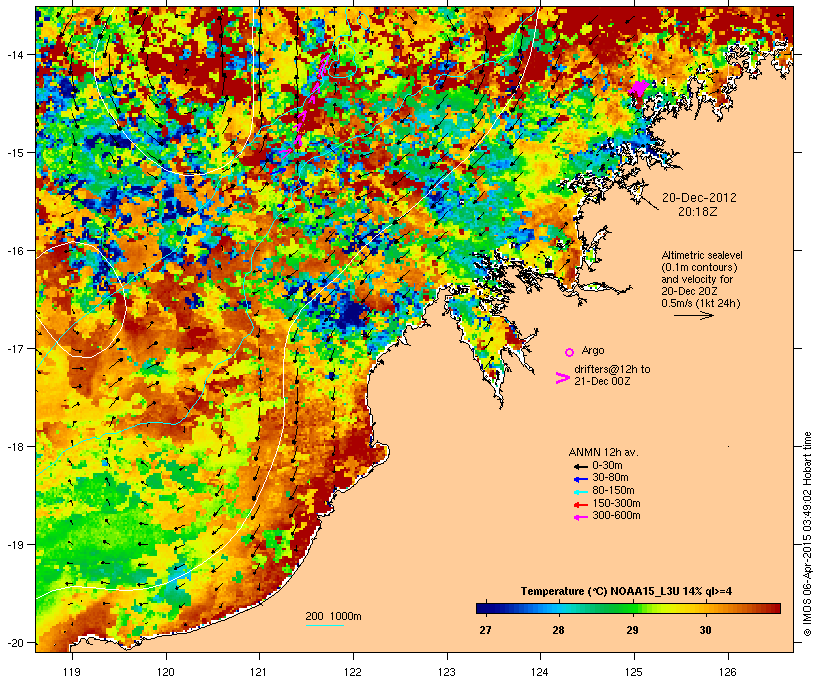Click the '80-150m' depth label
Viewport: 820px width, 680px height.
click(x=613, y=491)
